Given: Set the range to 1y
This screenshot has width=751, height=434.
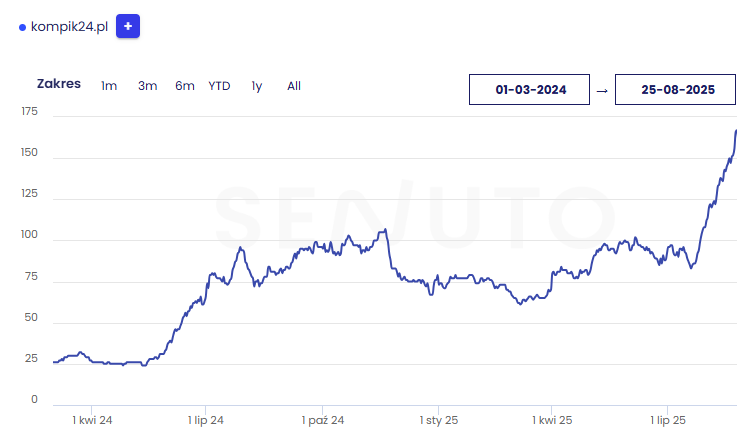Looking at the screenshot, I should coord(257,86).
